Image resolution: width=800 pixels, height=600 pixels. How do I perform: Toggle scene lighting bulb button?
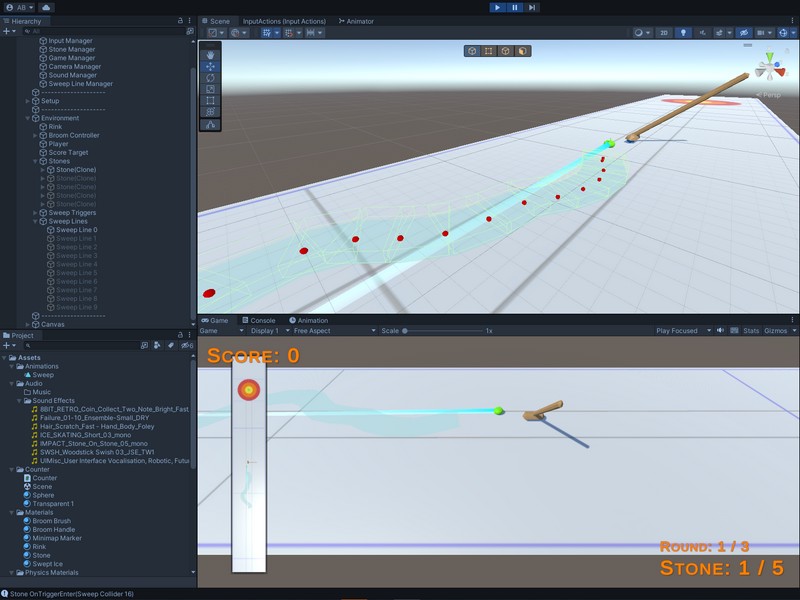point(683,33)
